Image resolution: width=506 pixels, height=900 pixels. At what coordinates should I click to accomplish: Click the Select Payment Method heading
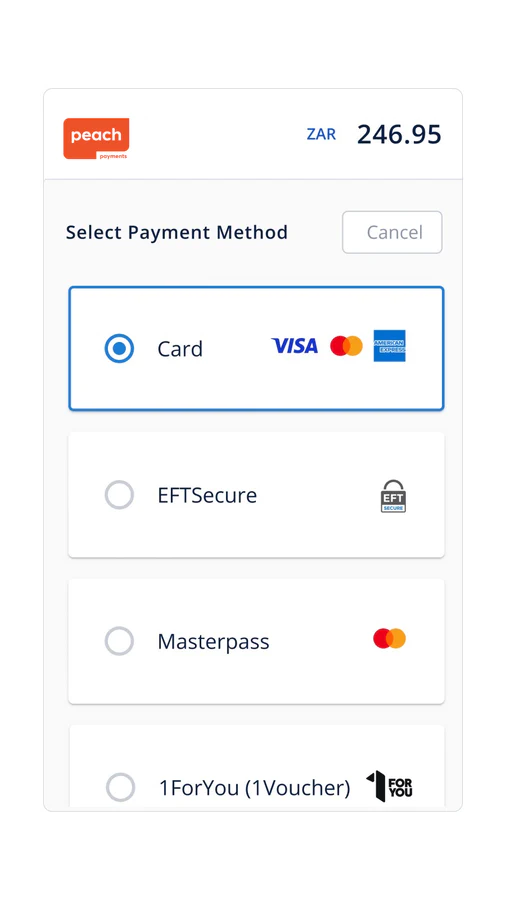[177, 232]
